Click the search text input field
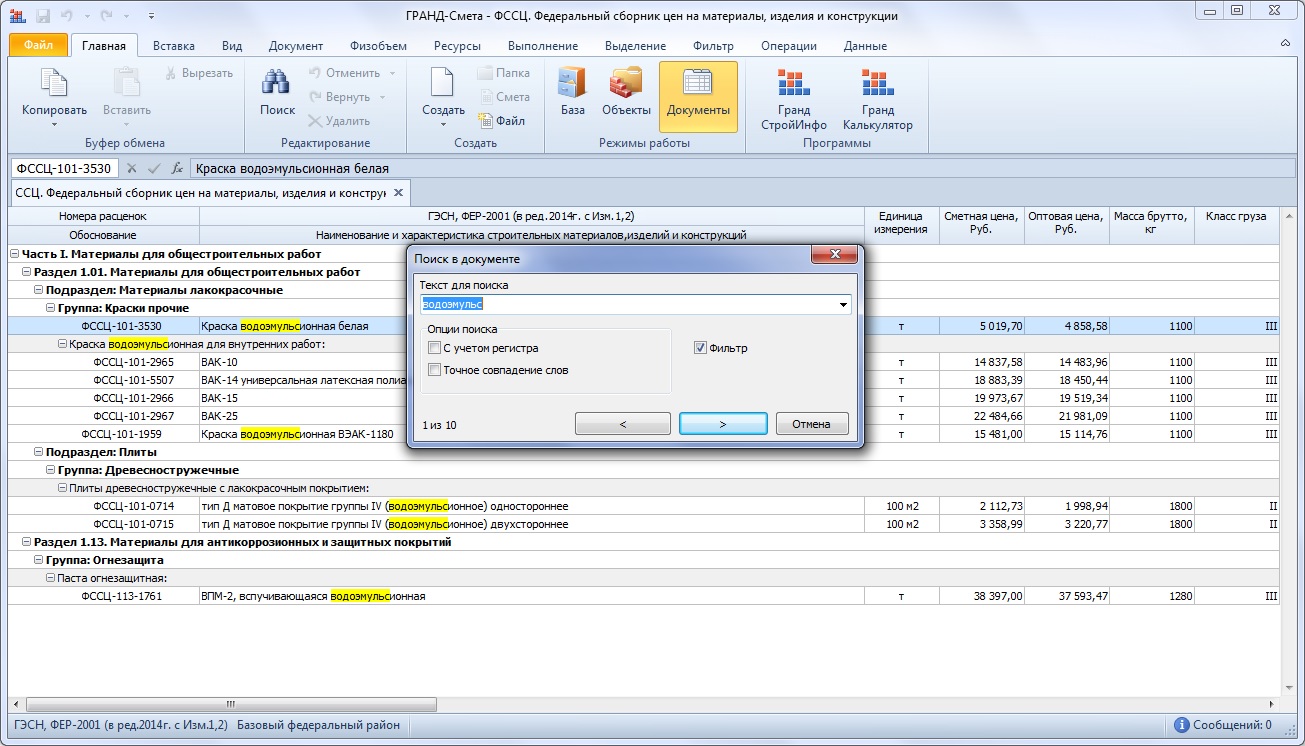 click(628, 304)
